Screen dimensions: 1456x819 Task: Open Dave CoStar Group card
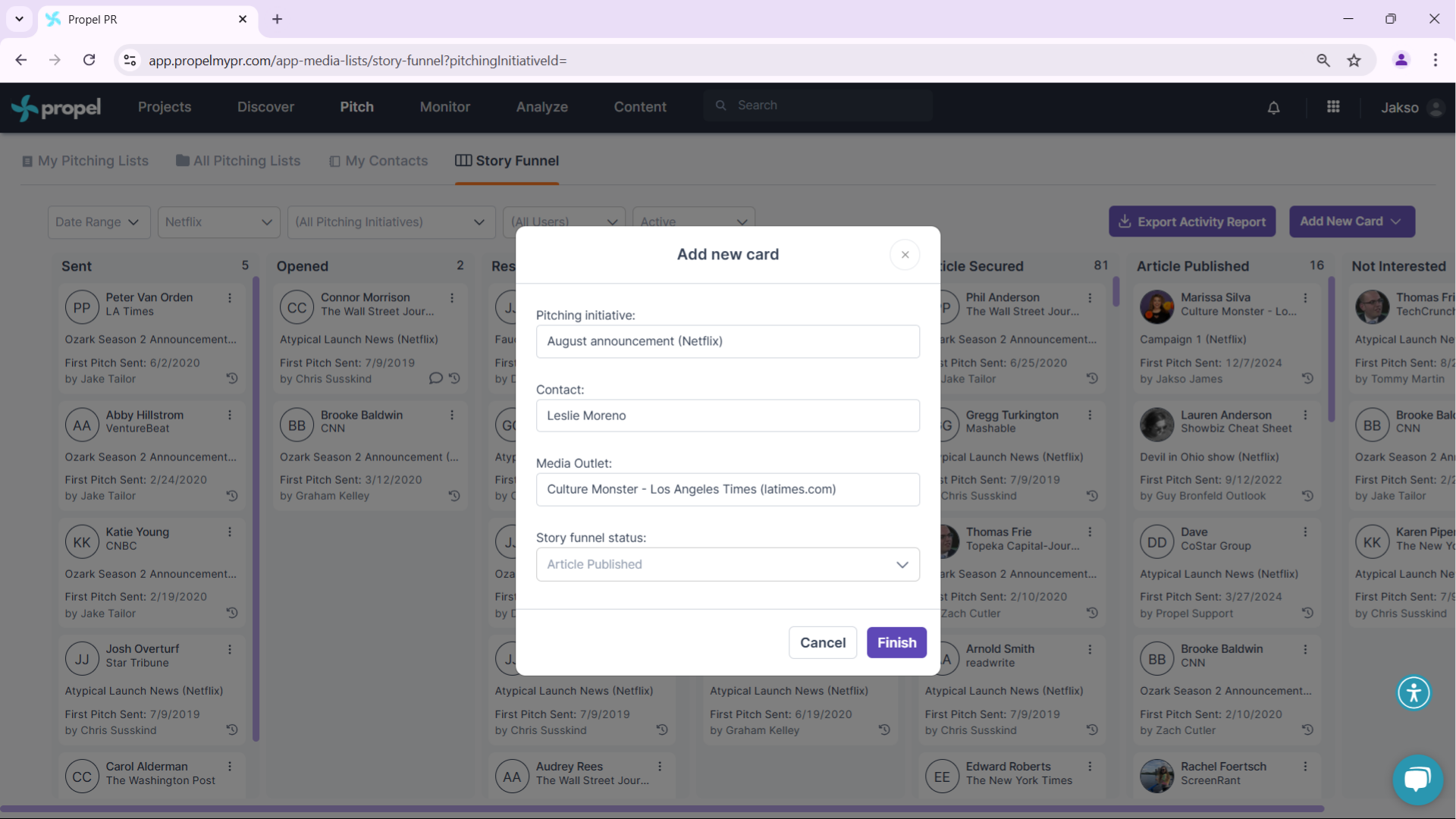point(1228,573)
